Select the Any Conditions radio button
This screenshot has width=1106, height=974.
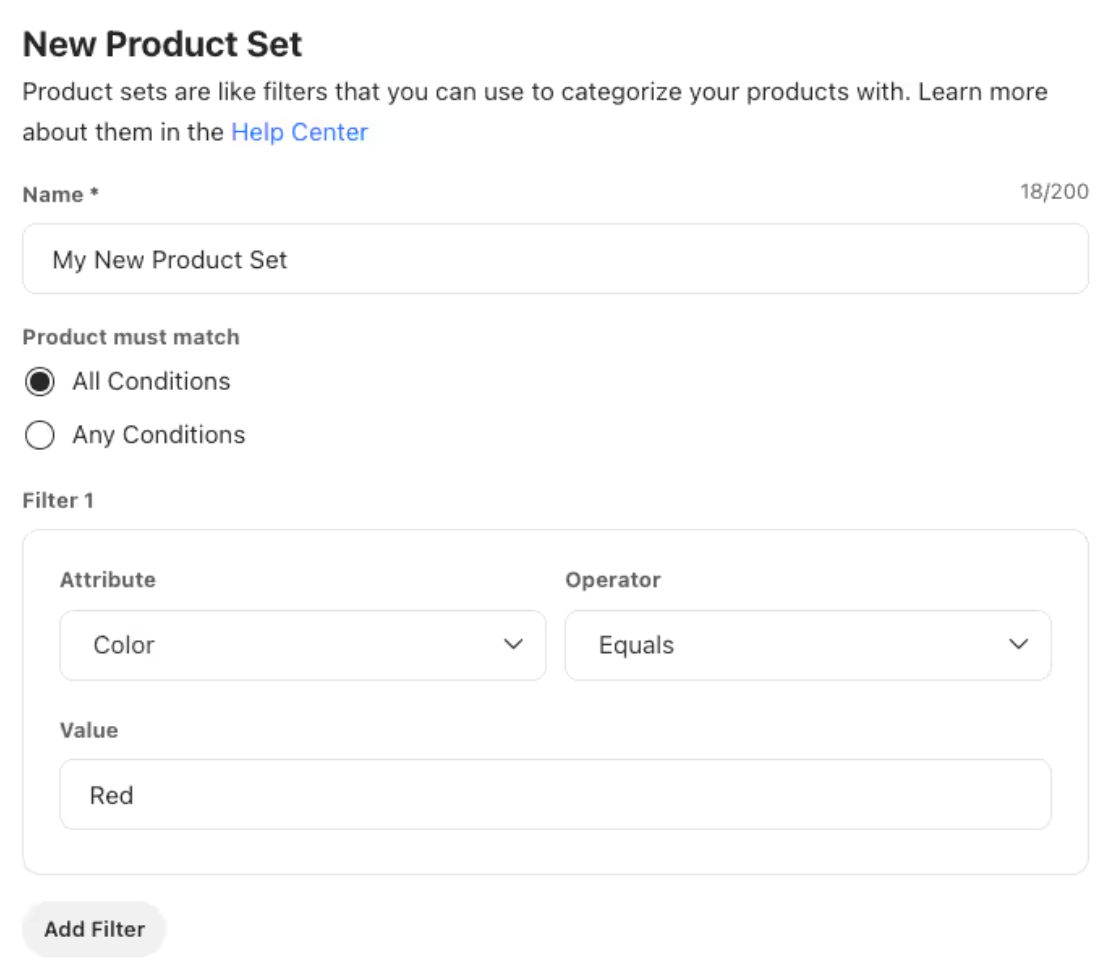click(x=40, y=436)
